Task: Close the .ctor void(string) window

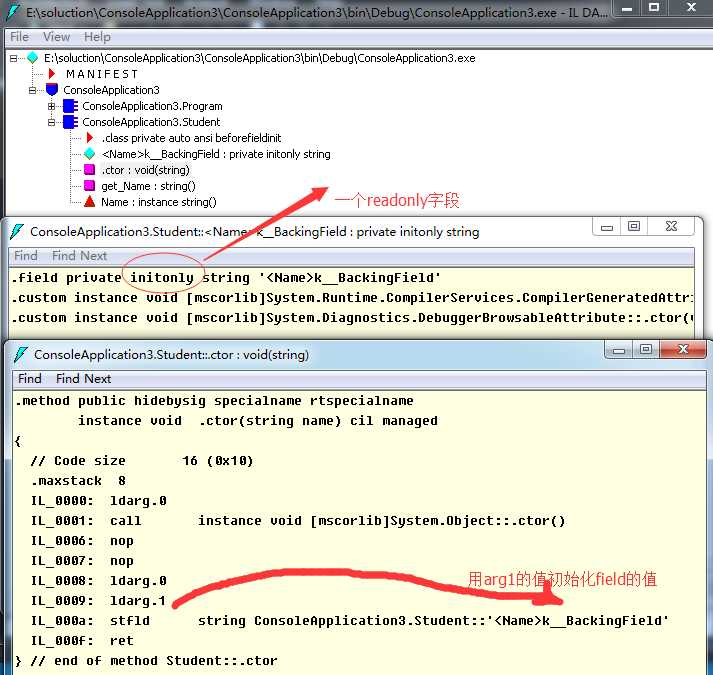Action: [683, 349]
